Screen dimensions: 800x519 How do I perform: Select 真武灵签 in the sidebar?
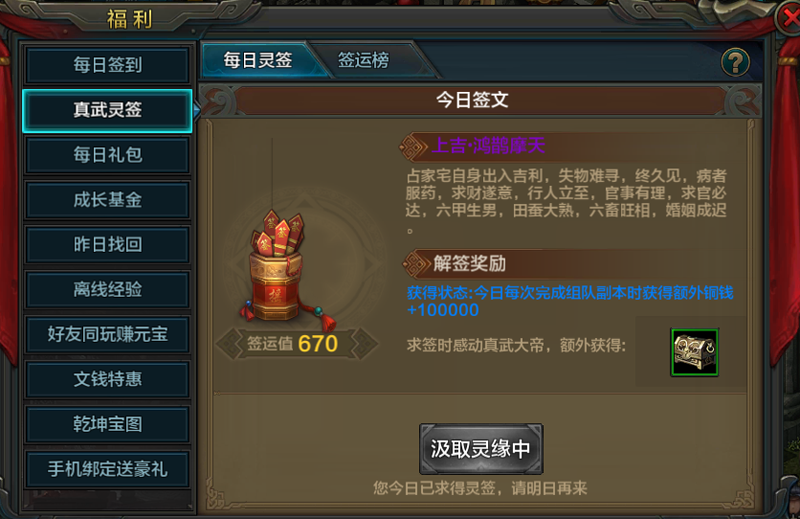click(108, 110)
